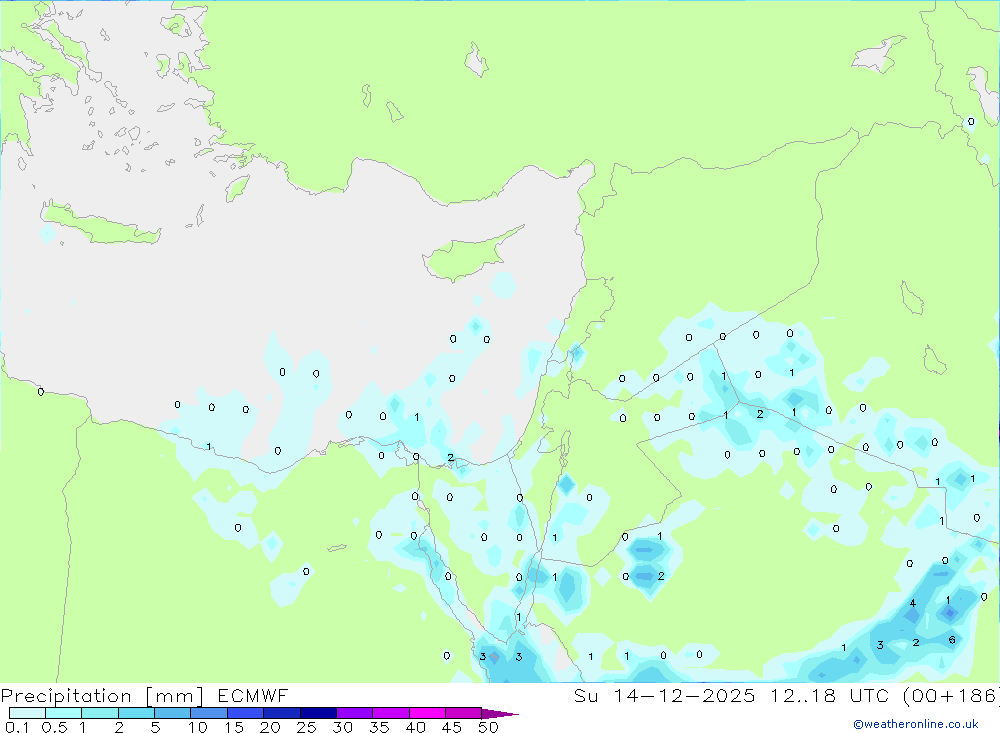The width and height of the screenshot is (1000, 733).
Task: Select the 40–45 mm magenta legend swatch
Action: pyautogui.click(x=427, y=713)
